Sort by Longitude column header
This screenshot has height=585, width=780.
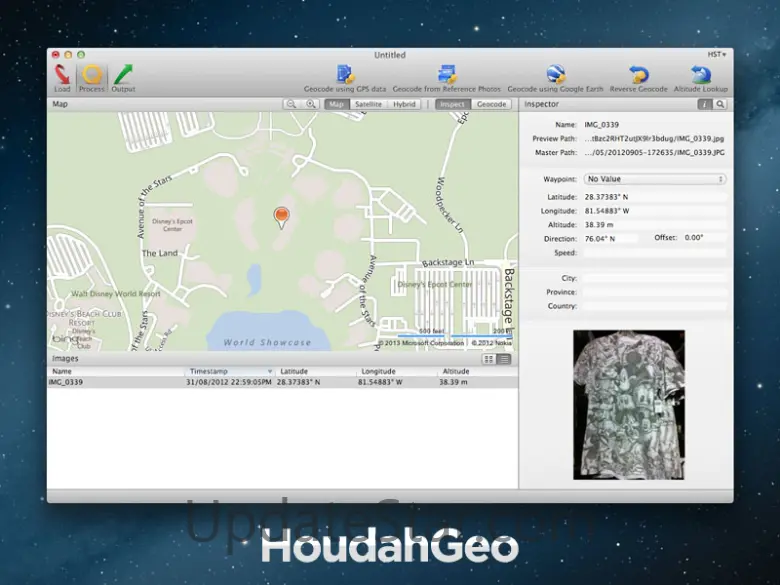(396, 371)
